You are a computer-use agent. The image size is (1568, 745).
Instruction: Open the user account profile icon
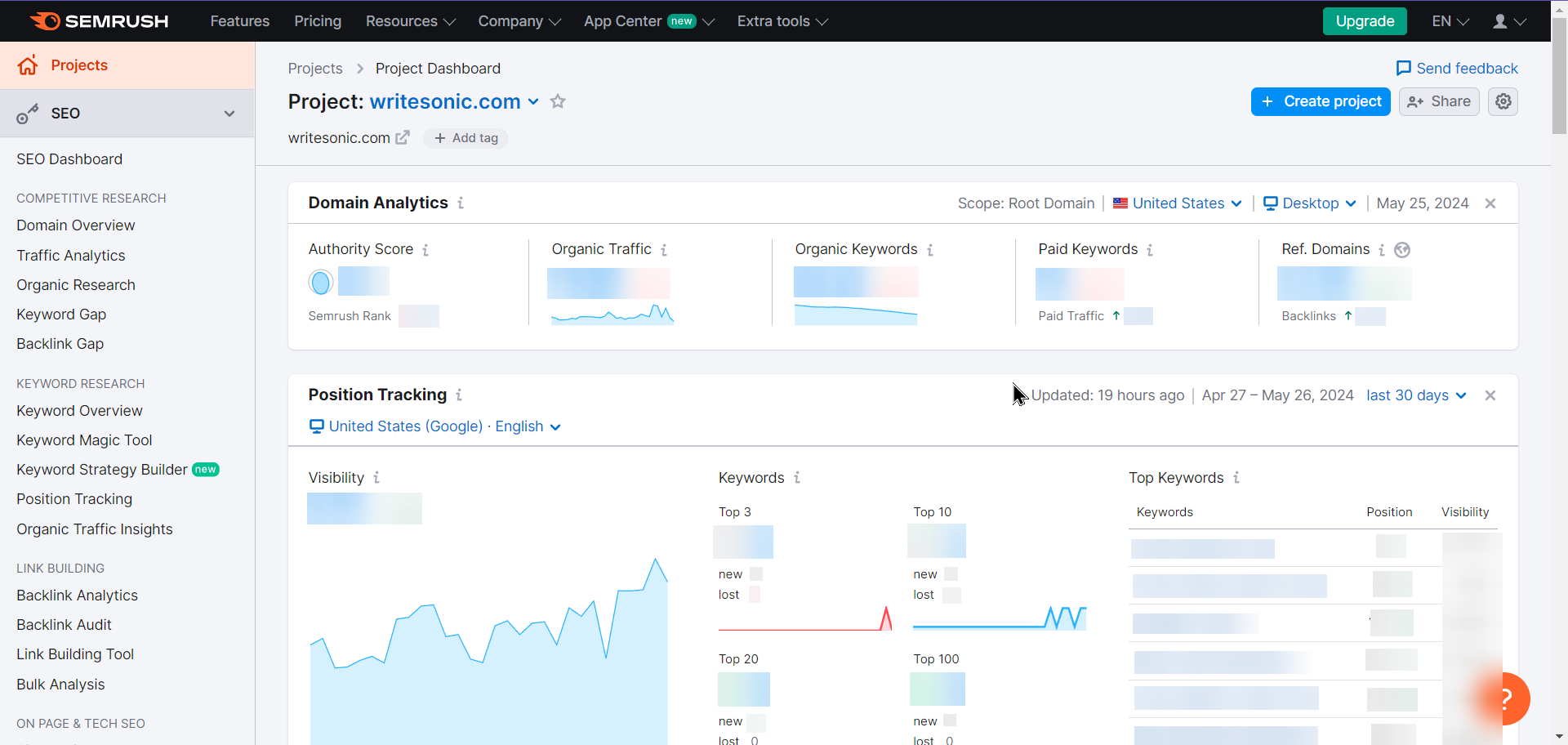(x=1508, y=21)
